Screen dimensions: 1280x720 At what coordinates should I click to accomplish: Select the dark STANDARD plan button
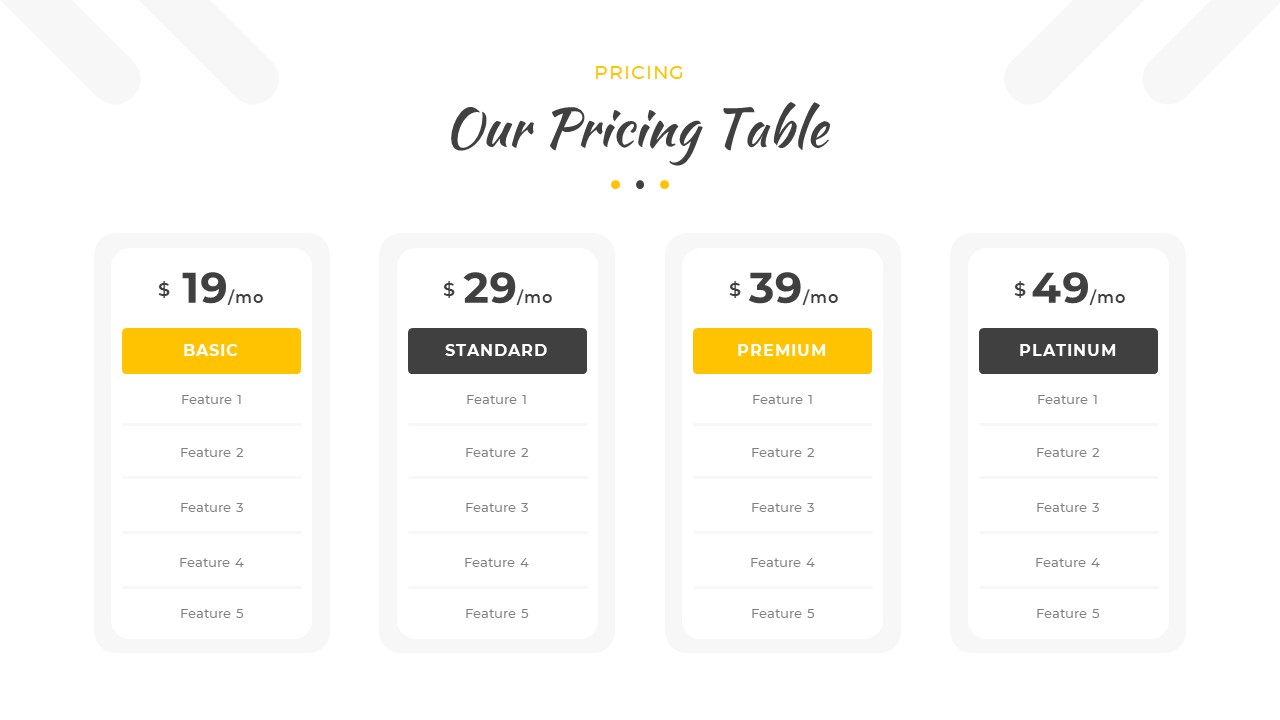[x=497, y=351]
